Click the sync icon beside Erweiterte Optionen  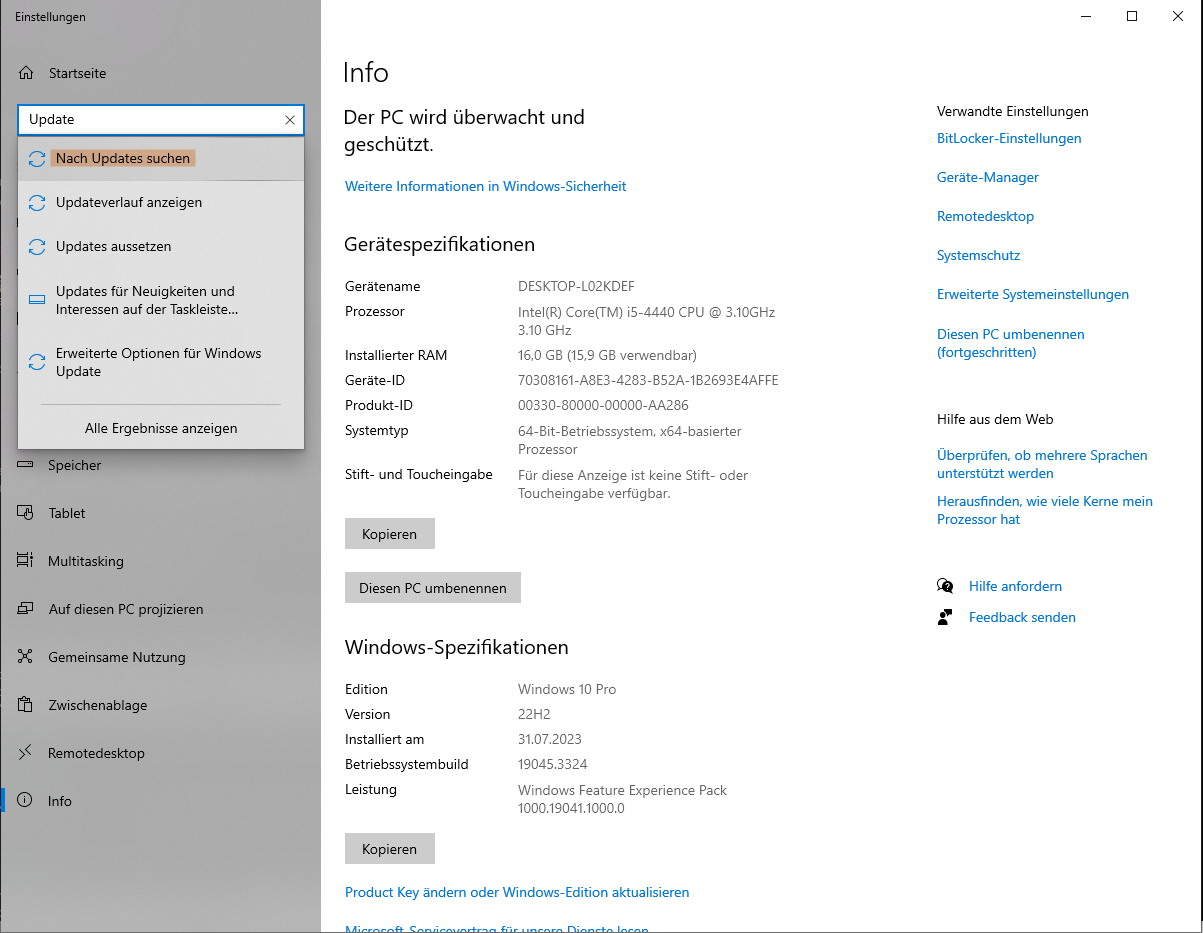[37, 363]
